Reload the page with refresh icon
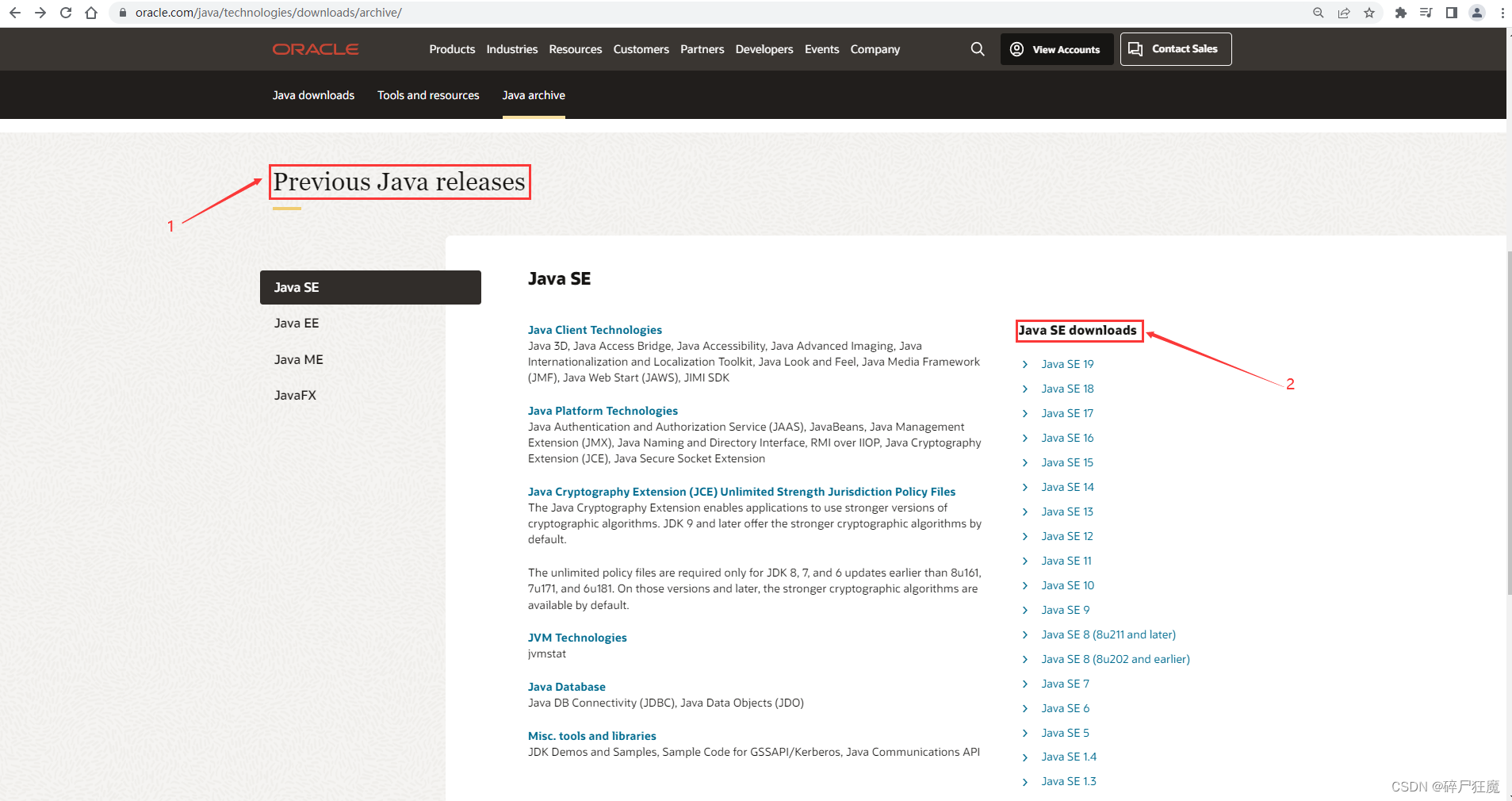 point(66,13)
